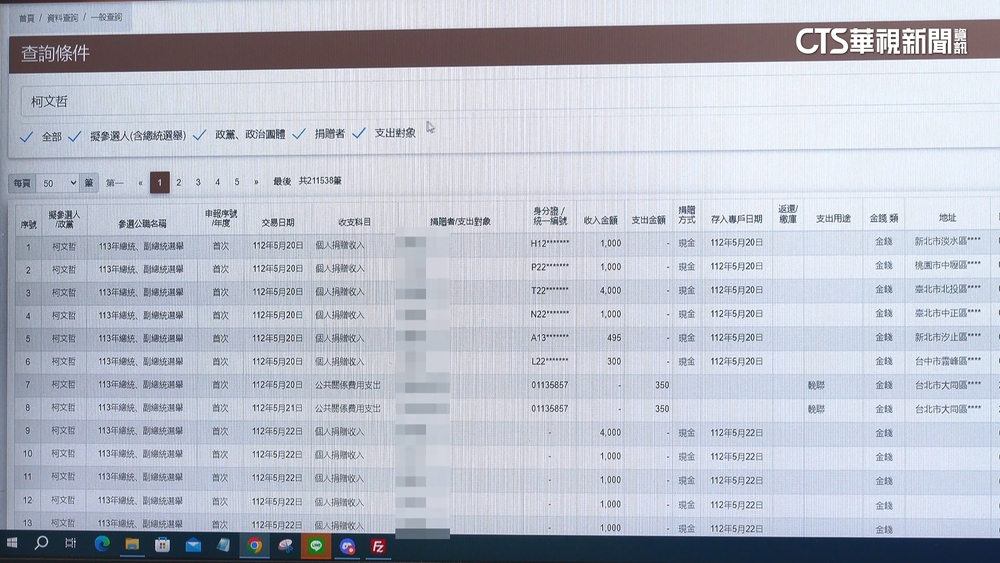Jump to 最後 last page
The height and width of the screenshot is (563, 1000).
pos(282,181)
